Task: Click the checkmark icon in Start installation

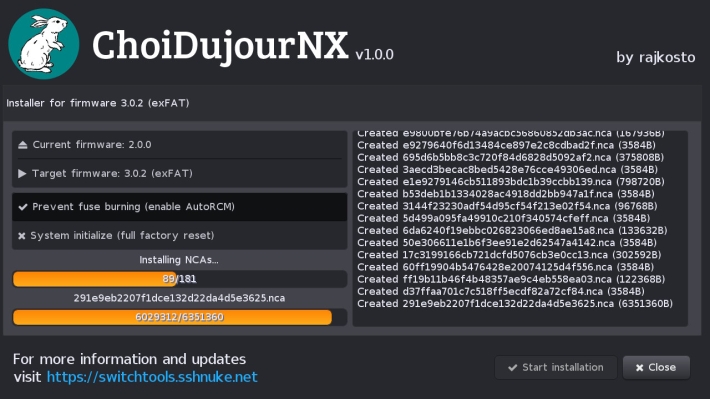Action: tap(513, 368)
